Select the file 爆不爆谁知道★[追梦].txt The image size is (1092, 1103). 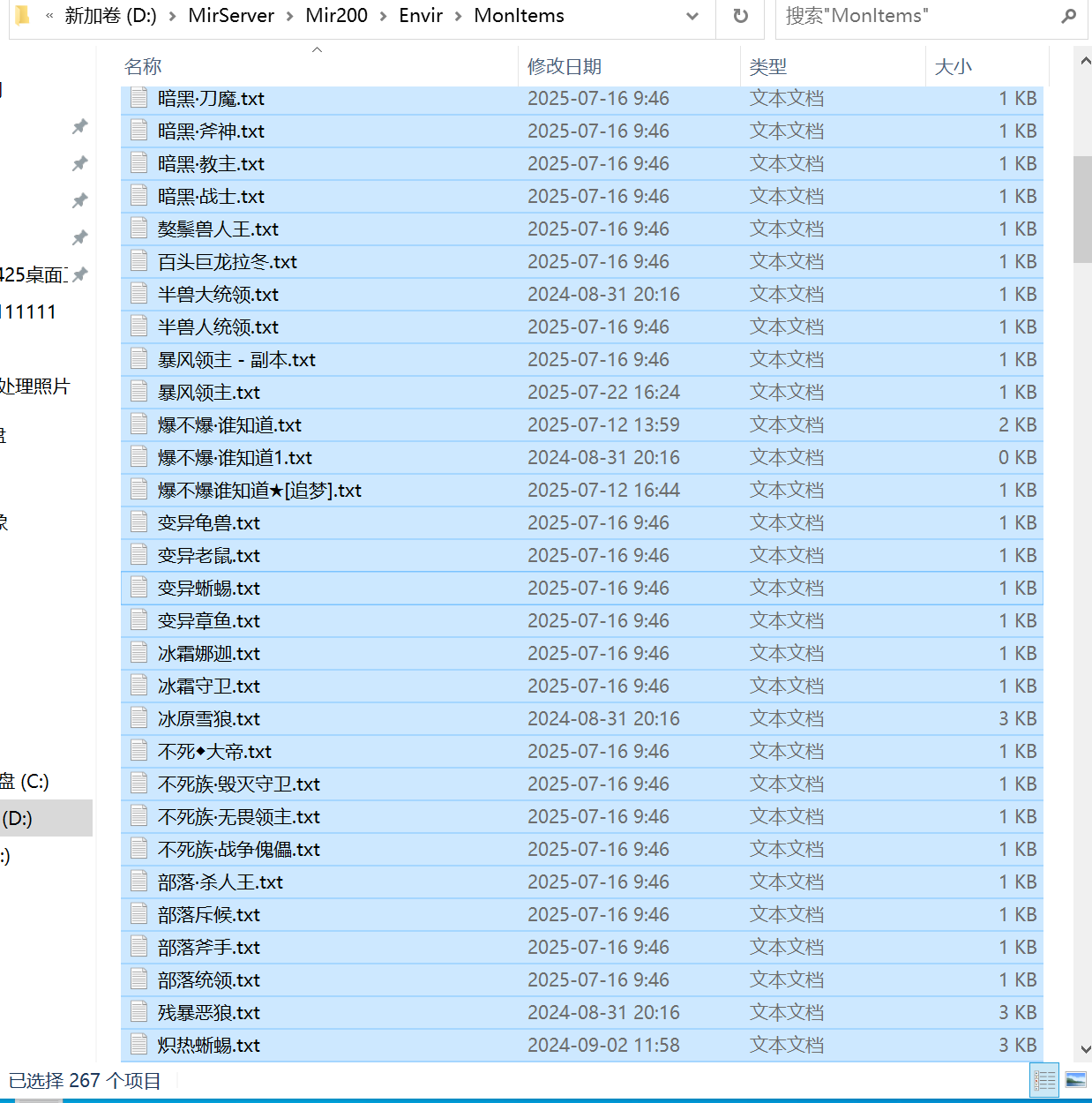pyautogui.click(x=582, y=490)
